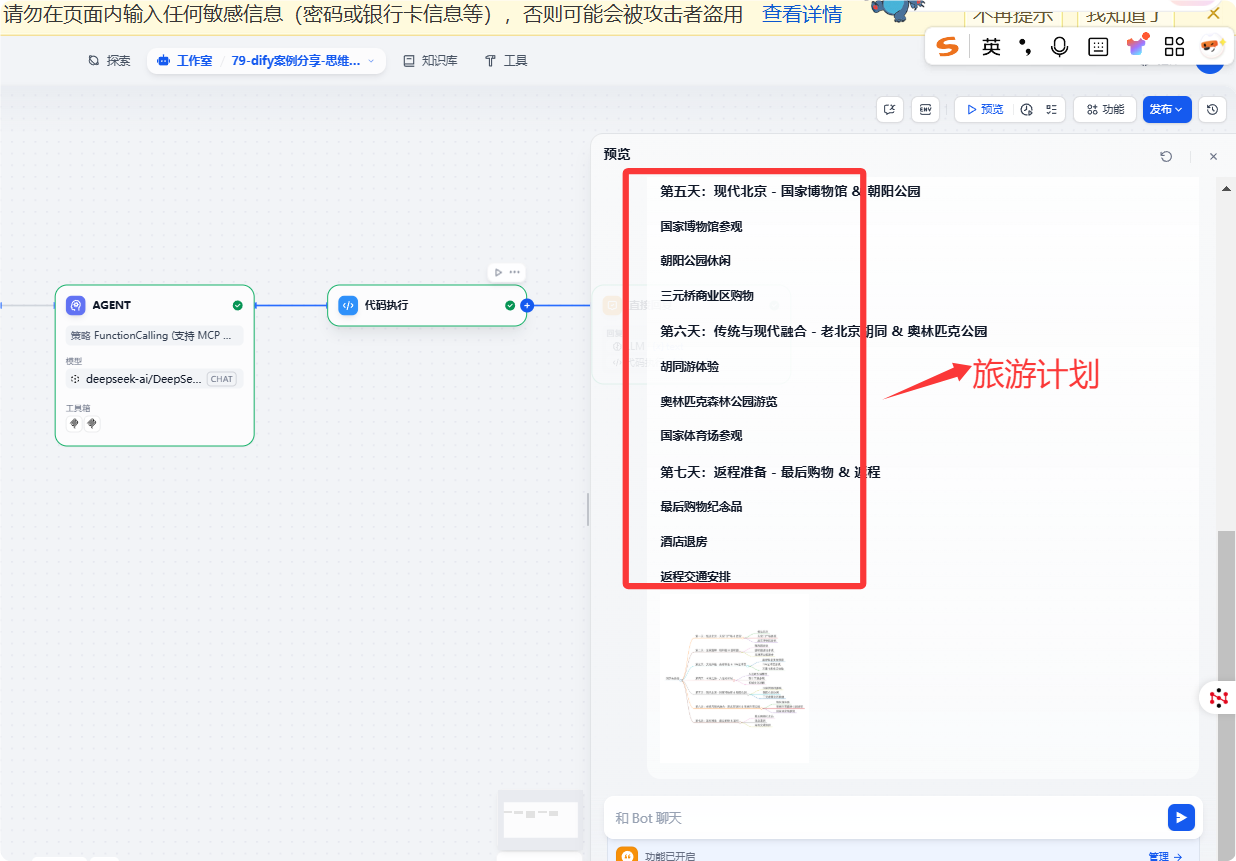The image size is (1236, 861).
Task: Open the version history icon
Action: tap(1212, 109)
